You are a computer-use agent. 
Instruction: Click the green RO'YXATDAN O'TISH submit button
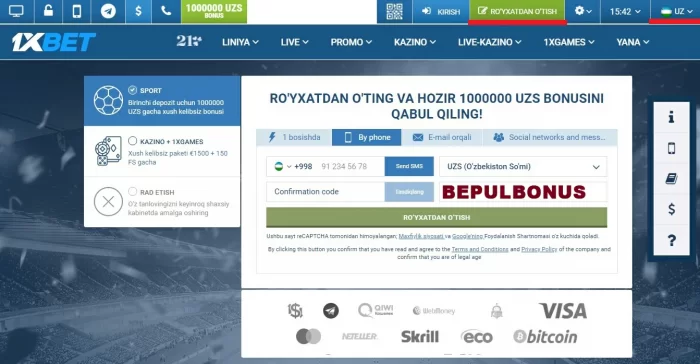pyautogui.click(x=437, y=218)
